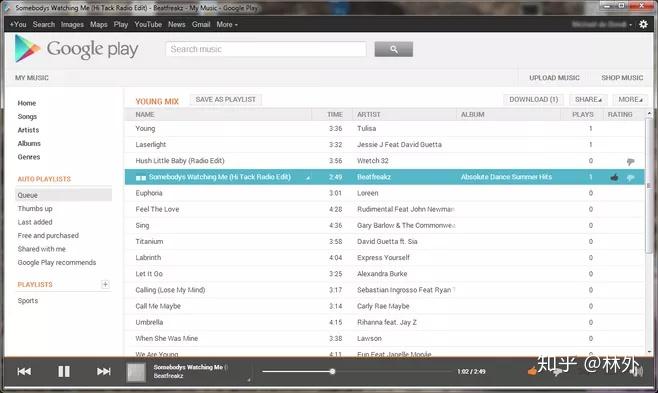Select Thumbs up auto playlist
Viewport: 658px width, 393px height.
pos(35,208)
